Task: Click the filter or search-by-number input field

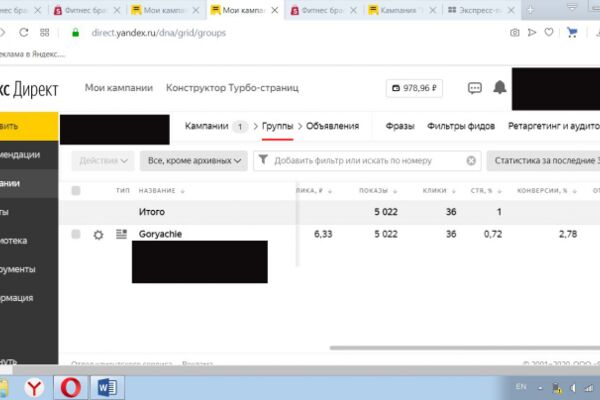Action: [367, 161]
